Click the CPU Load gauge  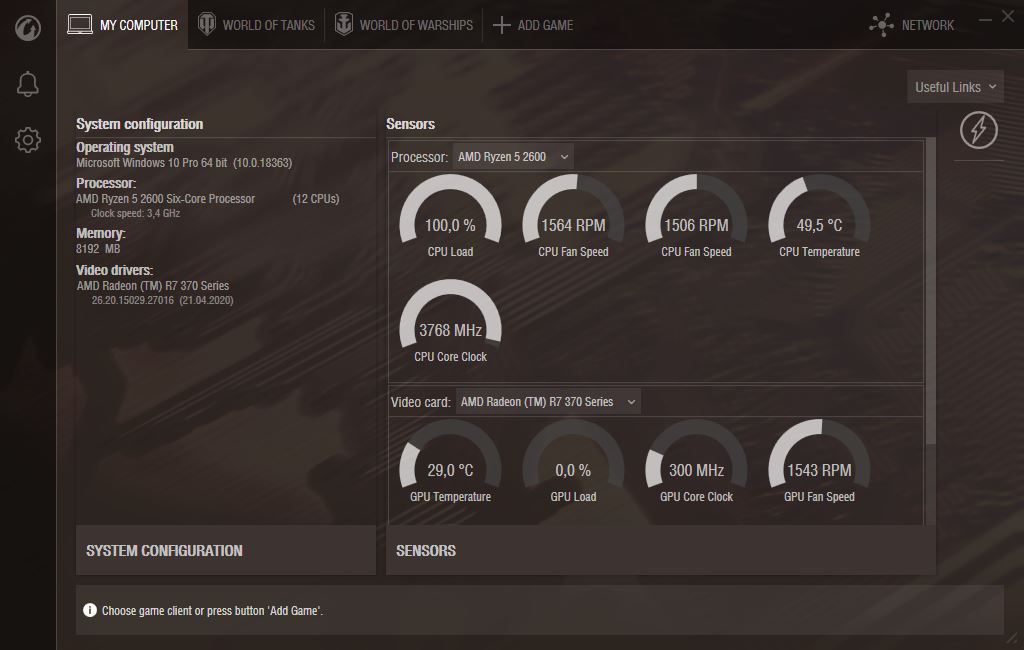[x=450, y=216]
